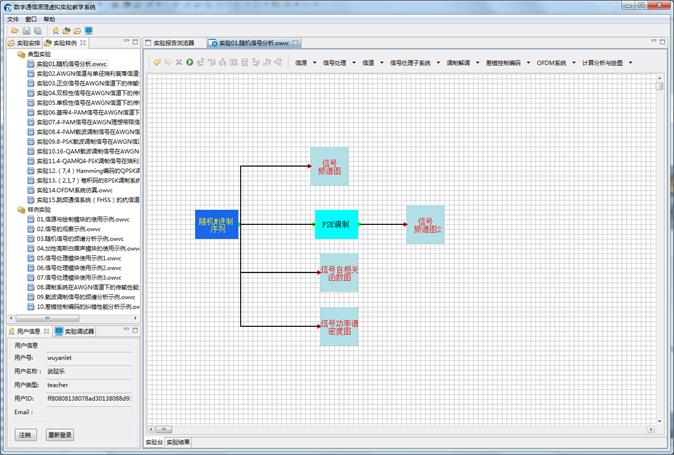Select the 信号功率谱密度图 block

coord(340,329)
